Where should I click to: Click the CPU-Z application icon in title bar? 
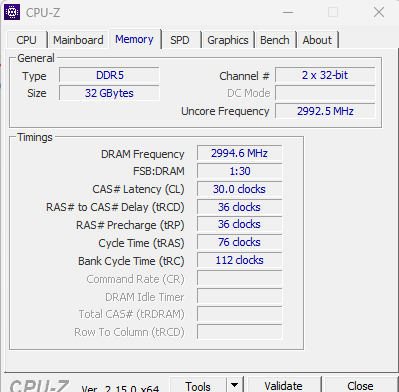(12, 12)
